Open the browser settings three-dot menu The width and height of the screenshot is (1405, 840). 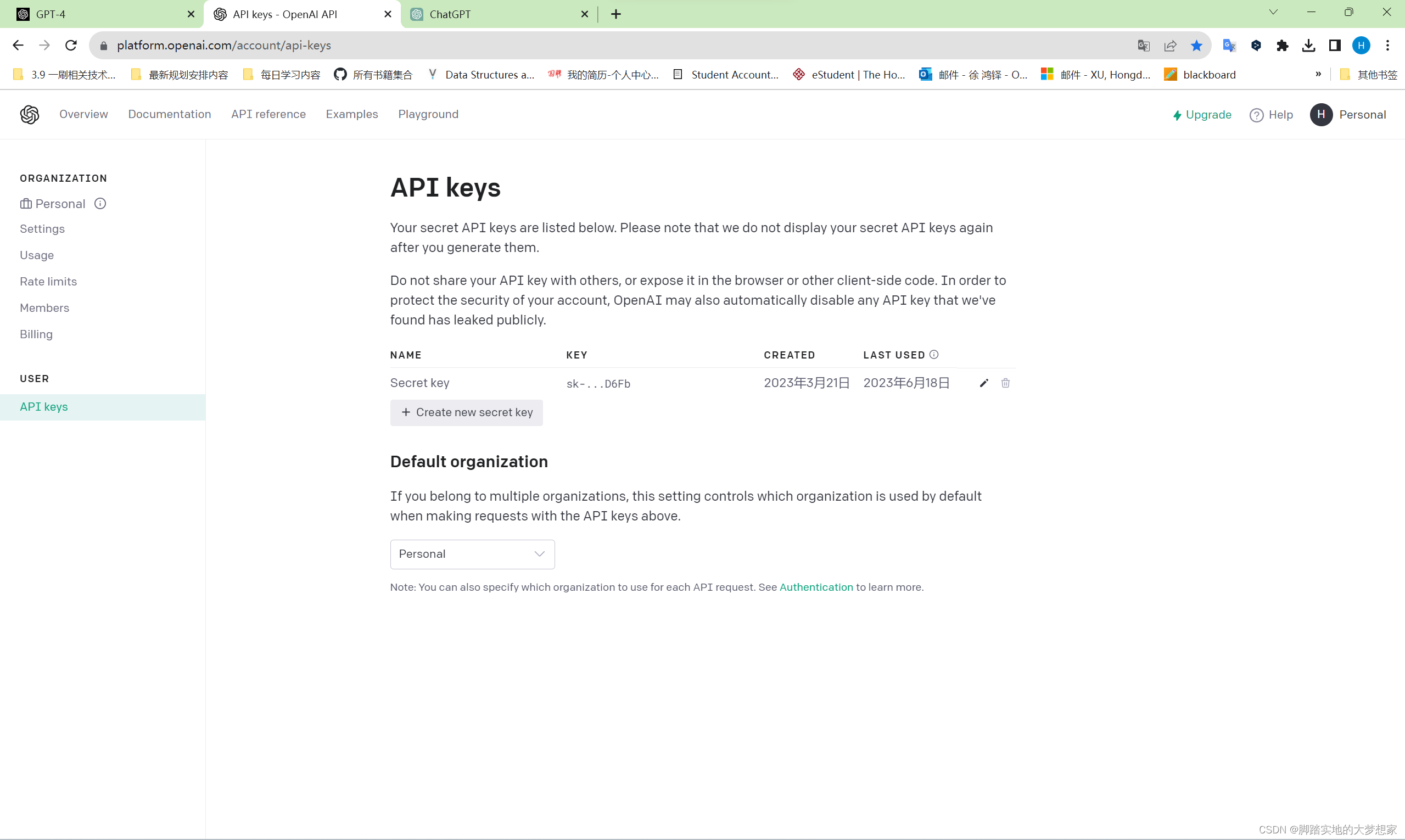coord(1389,45)
